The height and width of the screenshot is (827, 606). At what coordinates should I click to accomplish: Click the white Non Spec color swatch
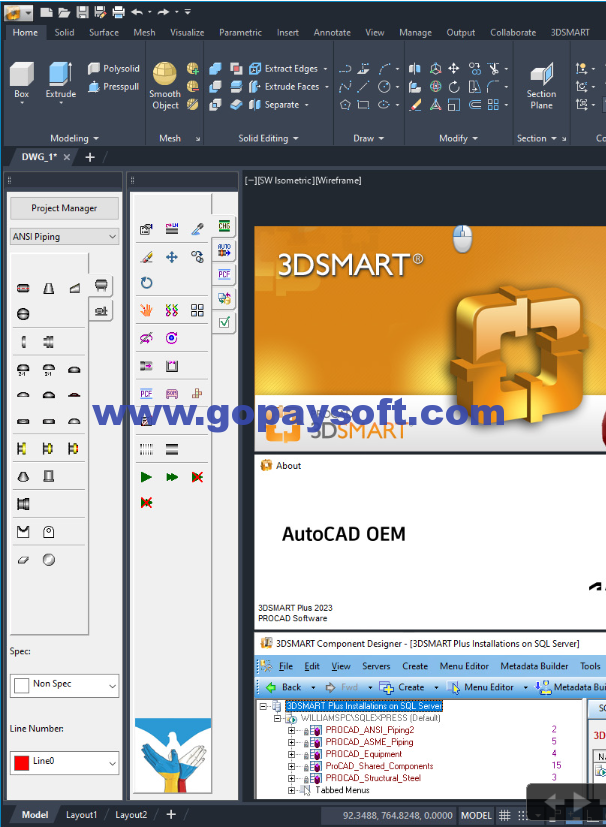pyautogui.click(x=22, y=686)
